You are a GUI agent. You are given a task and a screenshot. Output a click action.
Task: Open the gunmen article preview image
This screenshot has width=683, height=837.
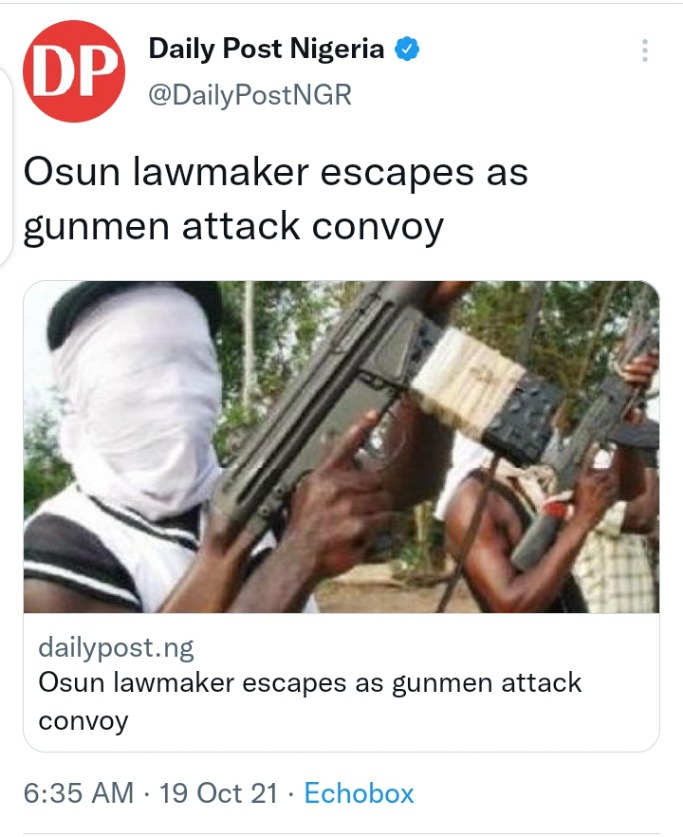click(342, 447)
